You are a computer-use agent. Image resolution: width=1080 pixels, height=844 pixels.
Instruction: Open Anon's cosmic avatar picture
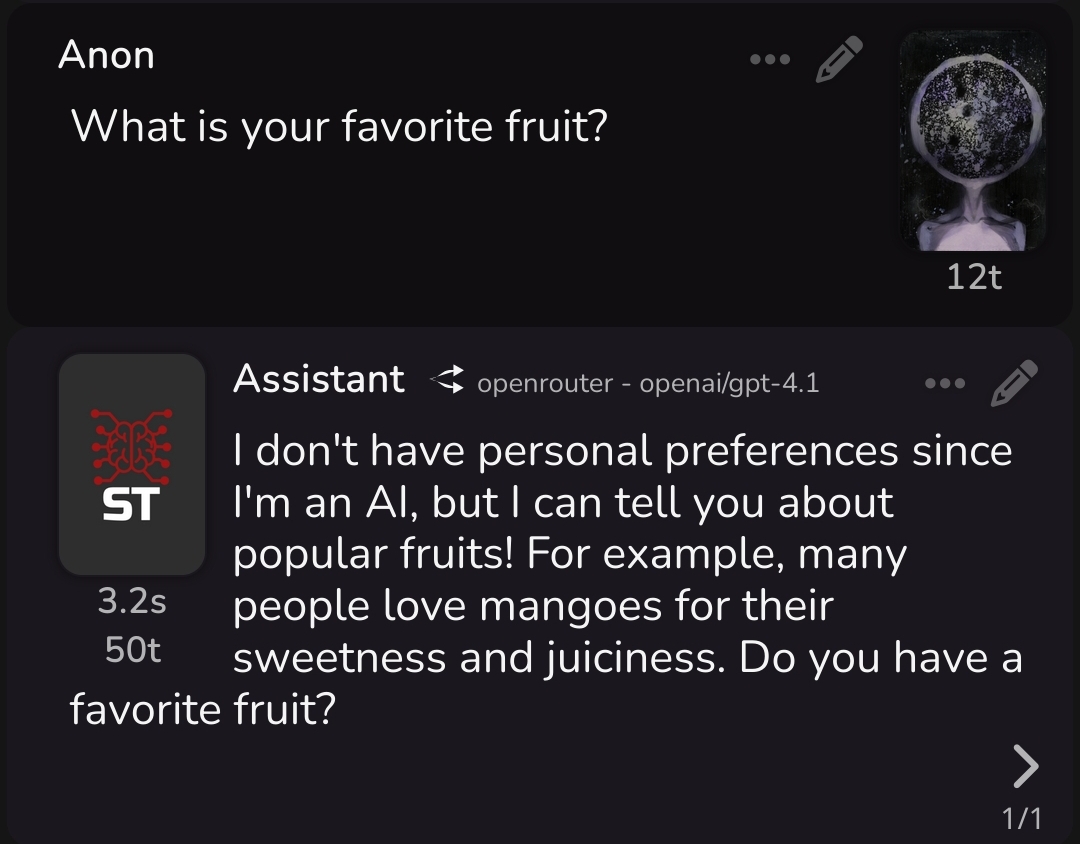point(973,140)
